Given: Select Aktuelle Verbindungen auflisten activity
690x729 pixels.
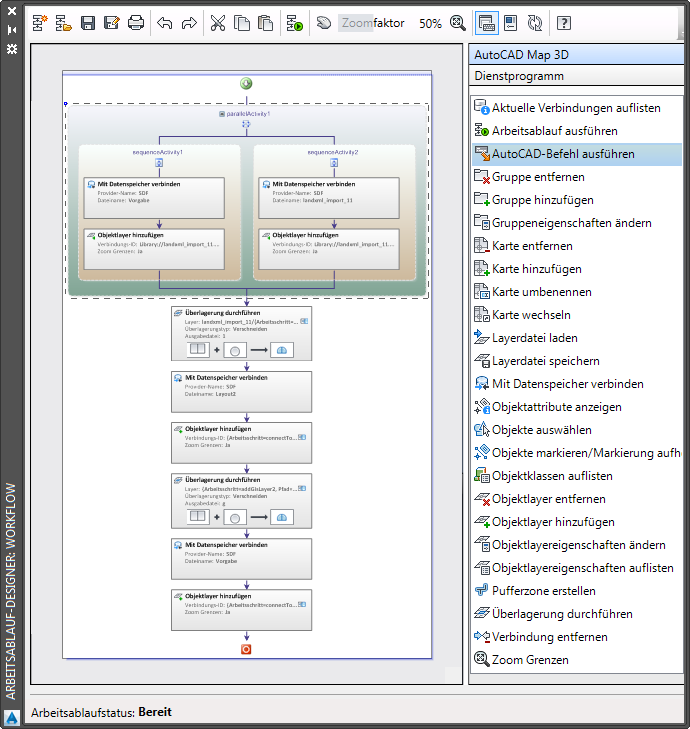Looking at the screenshot, I should click(x=577, y=108).
